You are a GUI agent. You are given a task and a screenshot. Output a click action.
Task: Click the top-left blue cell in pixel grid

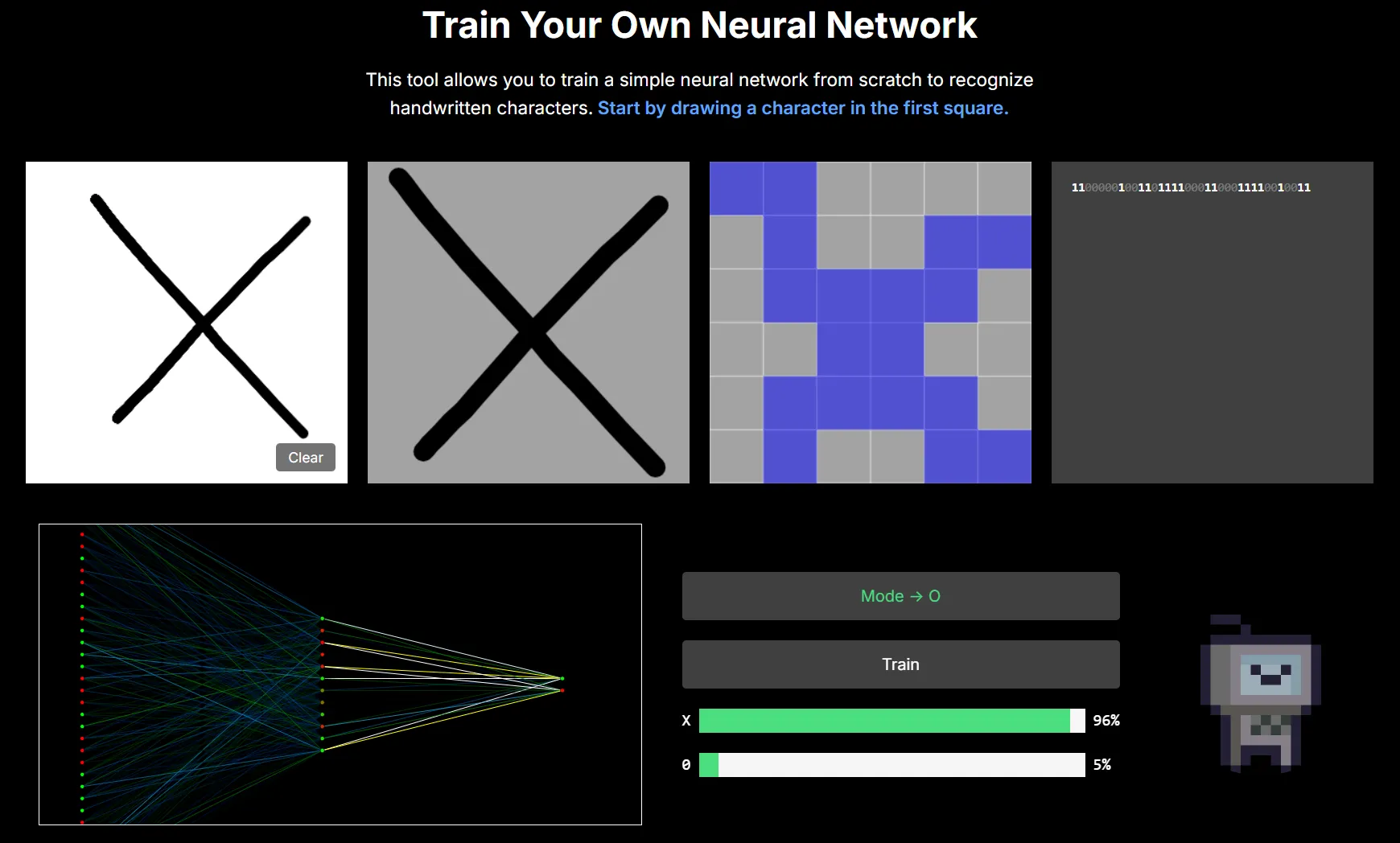pyautogui.click(x=736, y=188)
